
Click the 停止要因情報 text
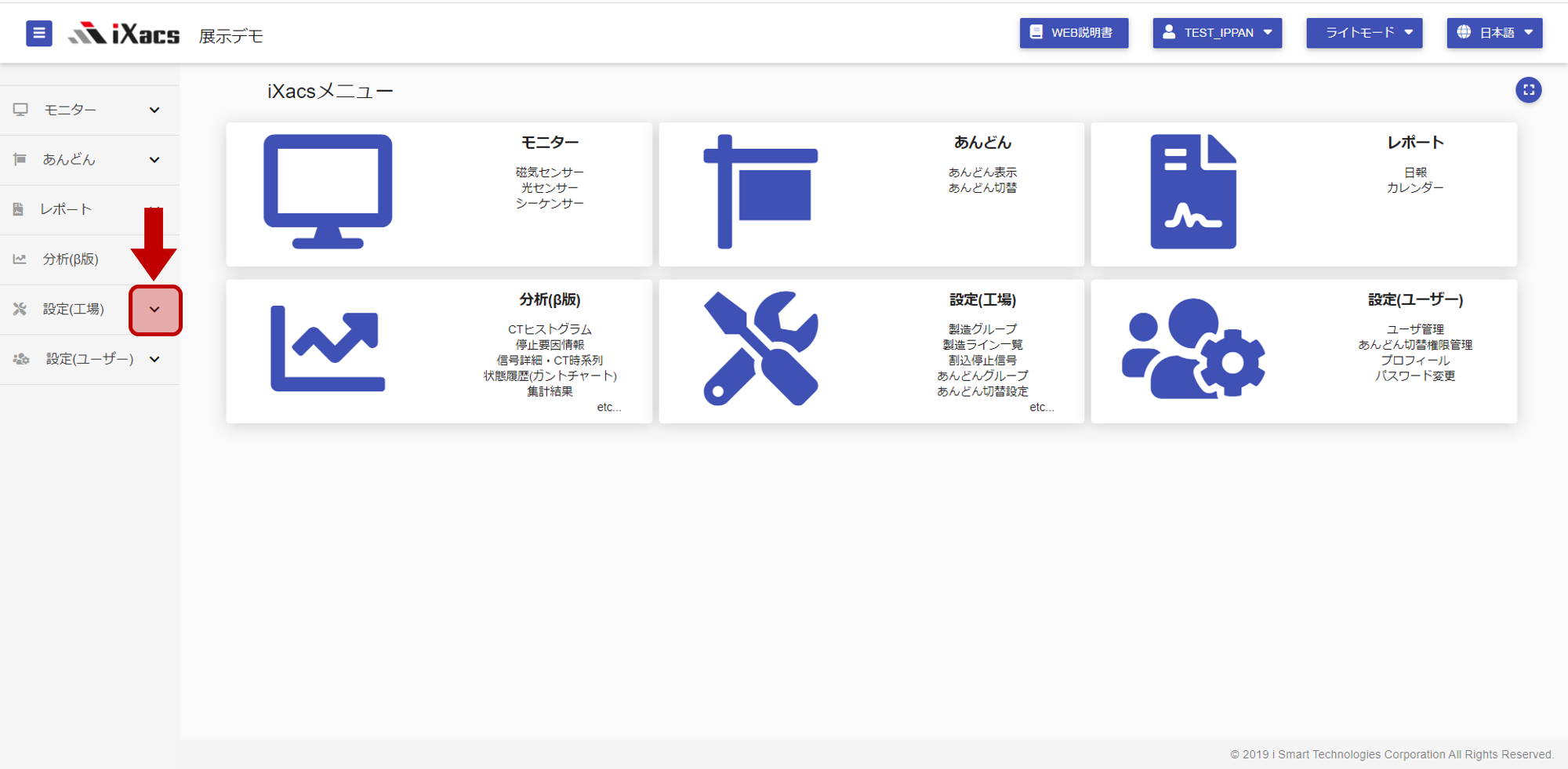[550, 345]
